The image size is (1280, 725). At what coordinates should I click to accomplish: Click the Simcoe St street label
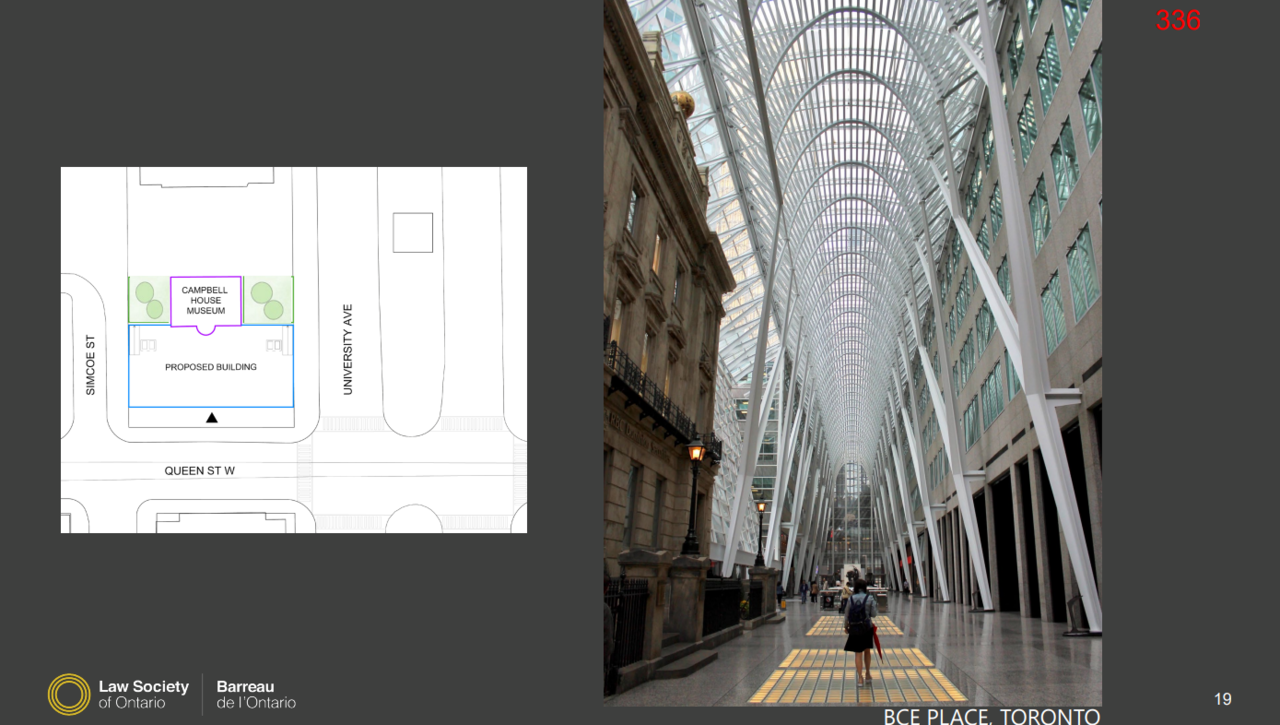[x=91, y=365]
